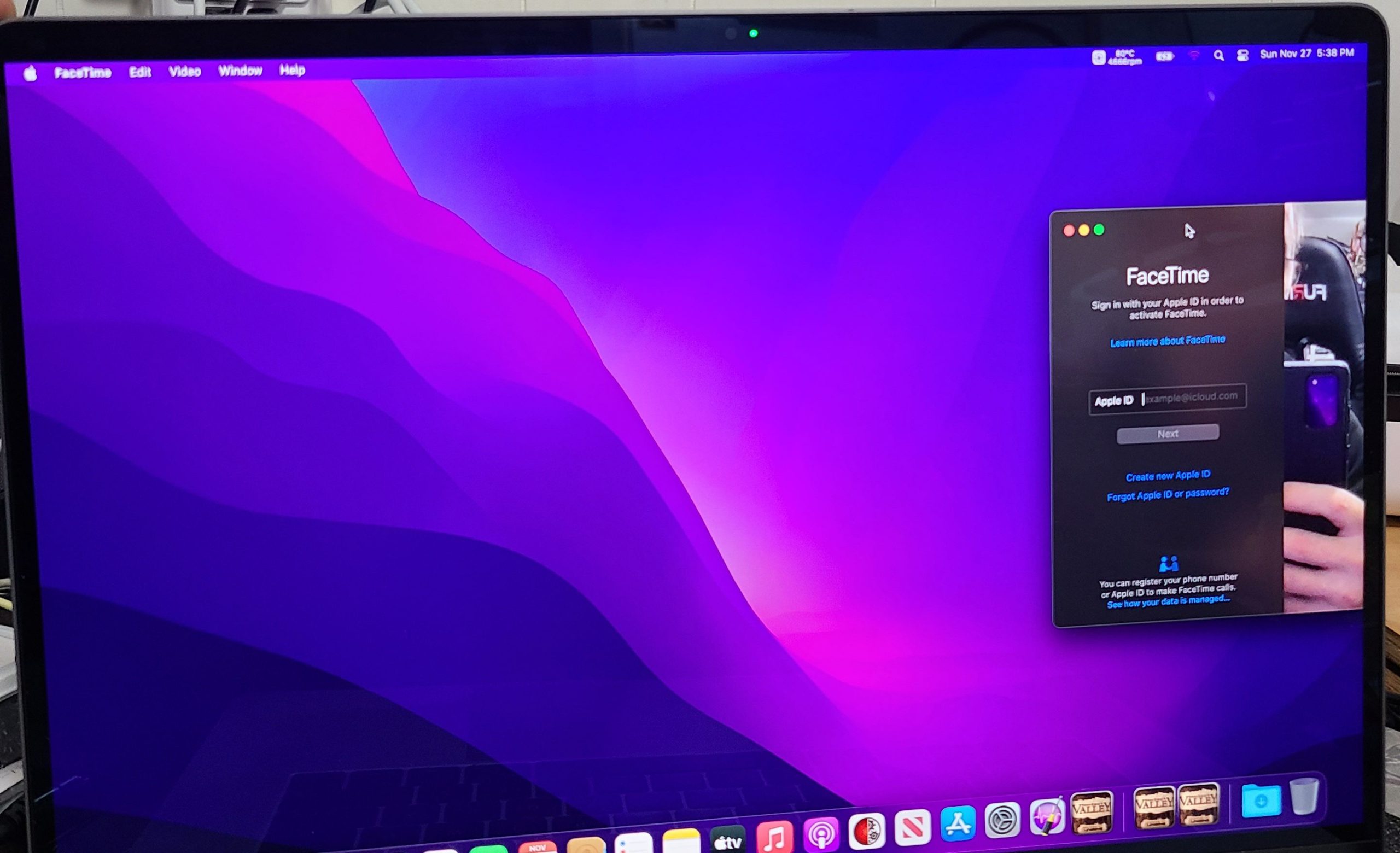The width and height of the screenshot is (1400, 853).
Task: Open Spotlight search in menu bar
Action: [x=1218, y=56]
